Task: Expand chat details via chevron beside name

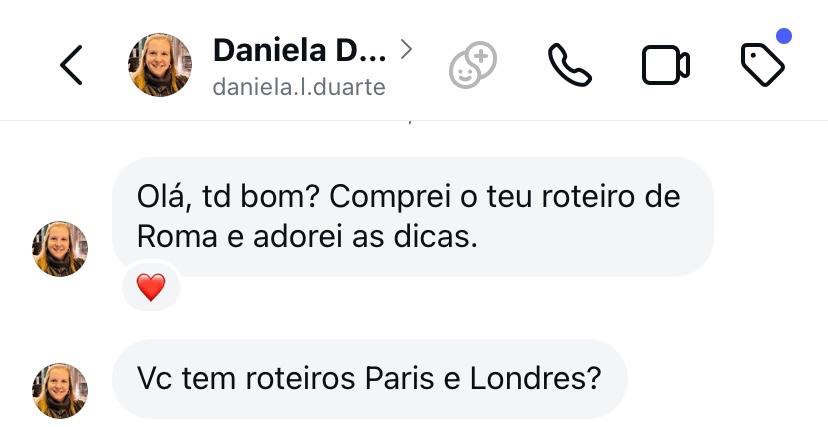Action: [405, 47]
